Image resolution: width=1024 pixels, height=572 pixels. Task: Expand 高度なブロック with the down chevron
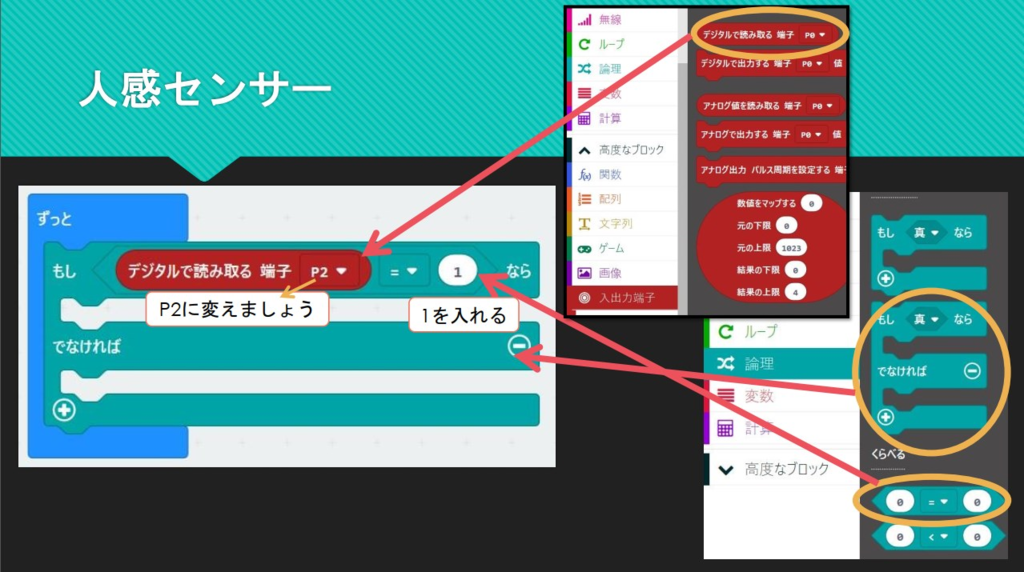pos(726,469)
